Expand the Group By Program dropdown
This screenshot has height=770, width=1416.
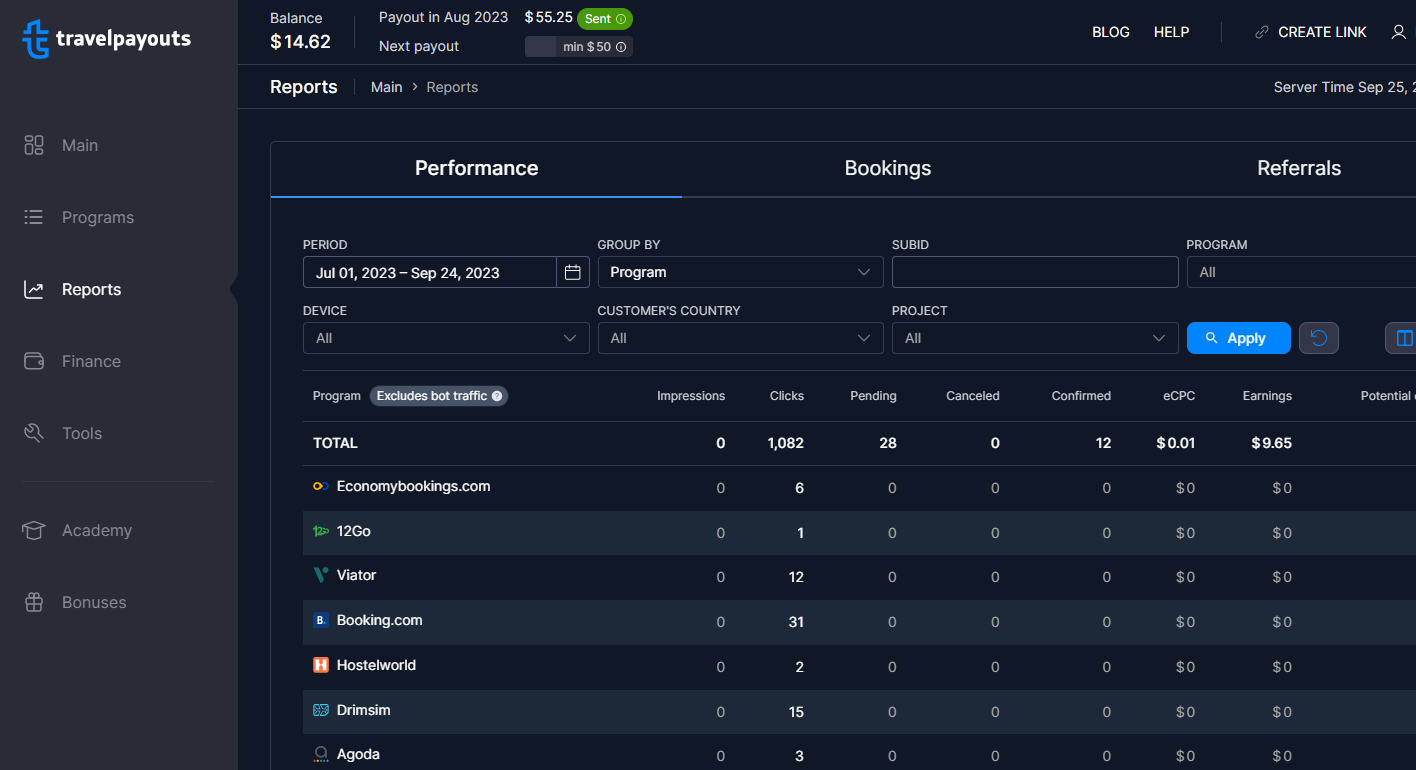[x=740, y=272]
